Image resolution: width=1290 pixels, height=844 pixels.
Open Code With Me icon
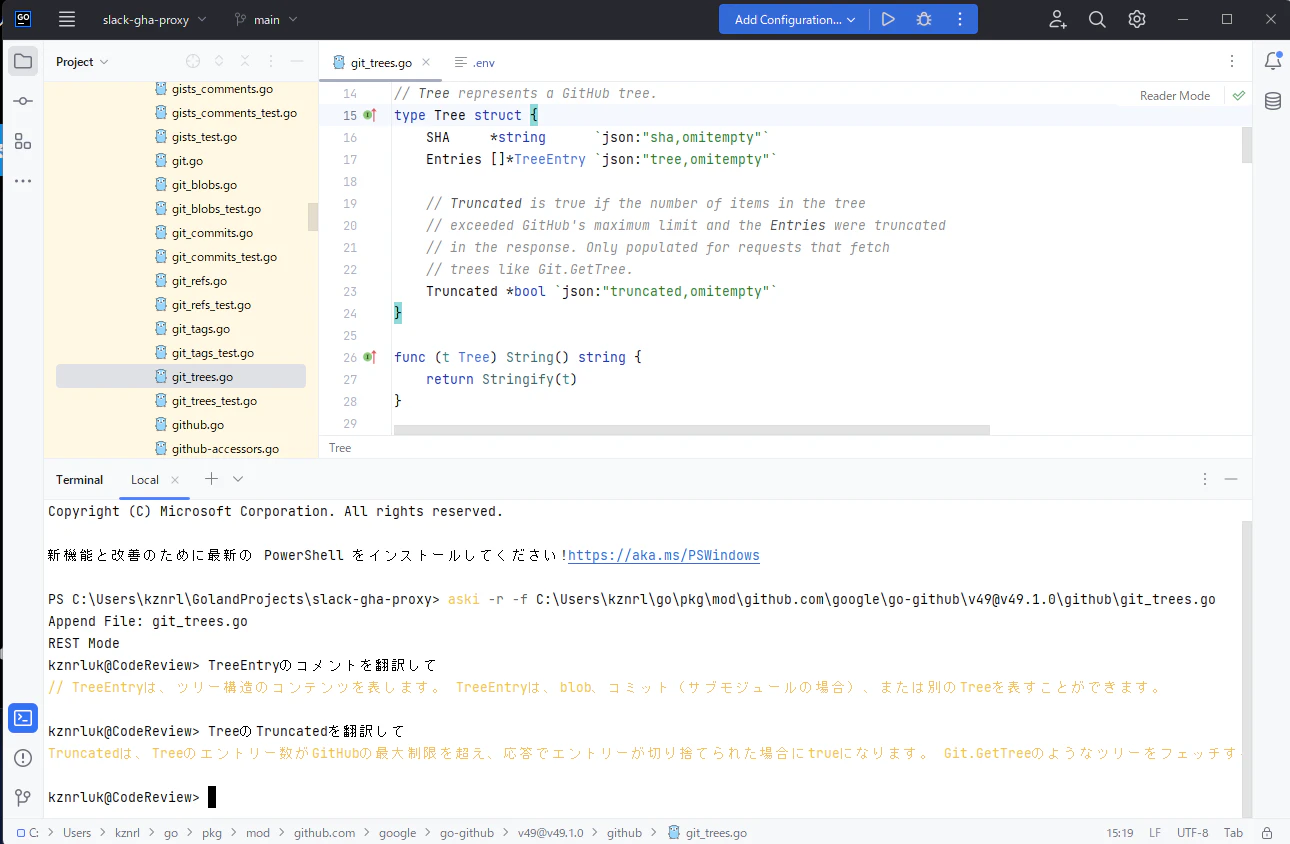1057,19
